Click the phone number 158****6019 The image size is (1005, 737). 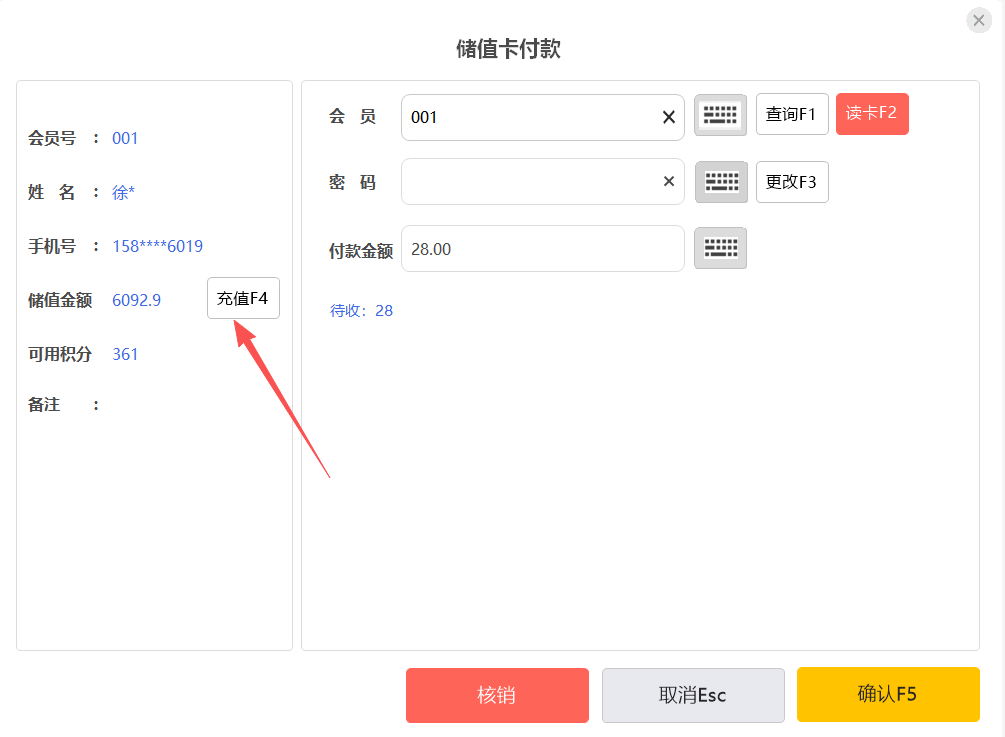click(x=158, y=246)
